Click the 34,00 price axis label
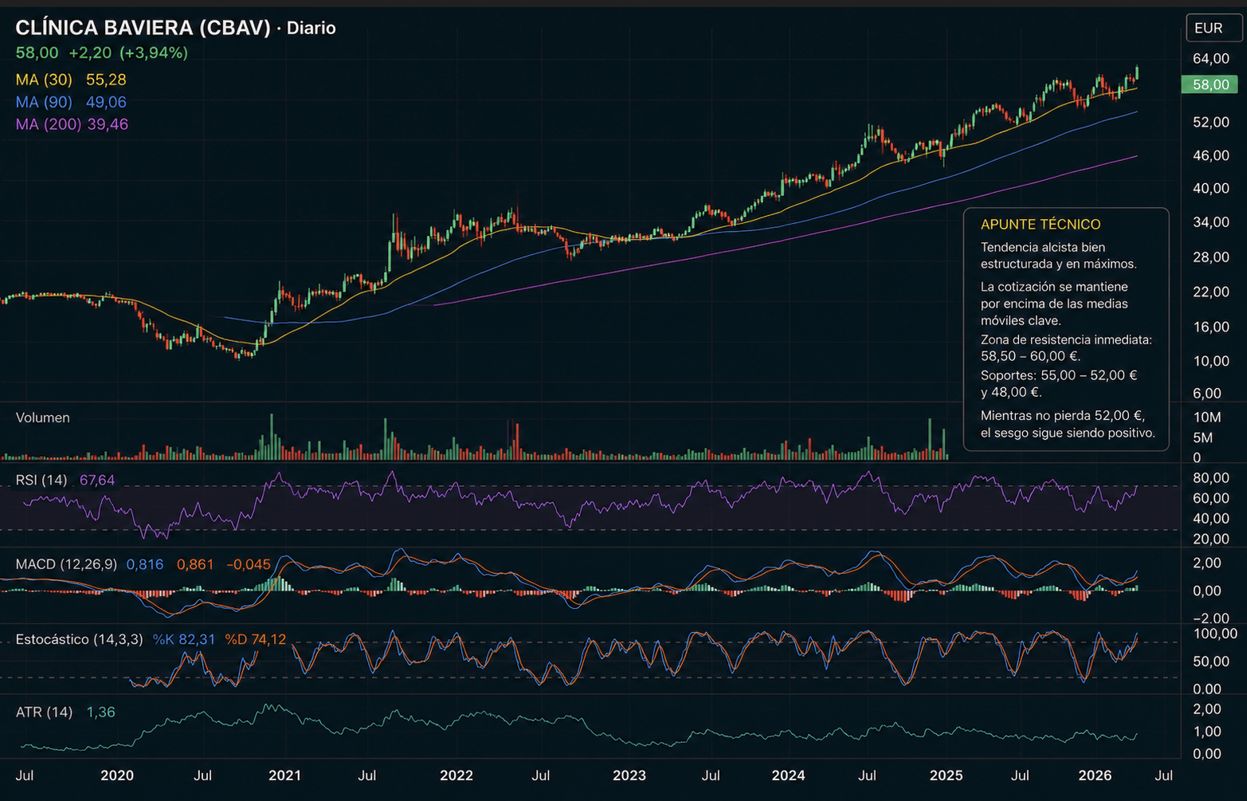The image size is (1247, 801). [1211, 222]
